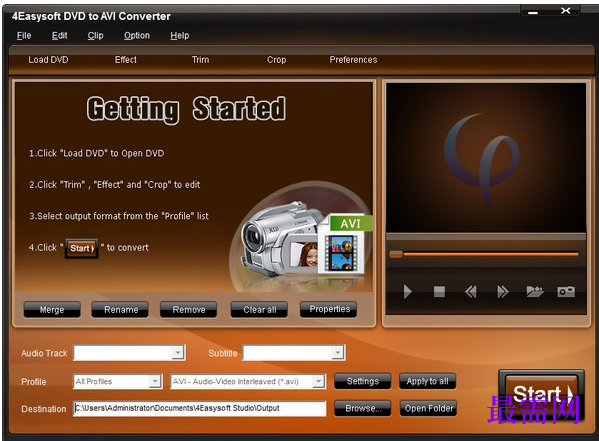The height and width of the screenshot is (441, 599).
Task: Skip forward with the fast-forward icon
Action: coord(503,292)
